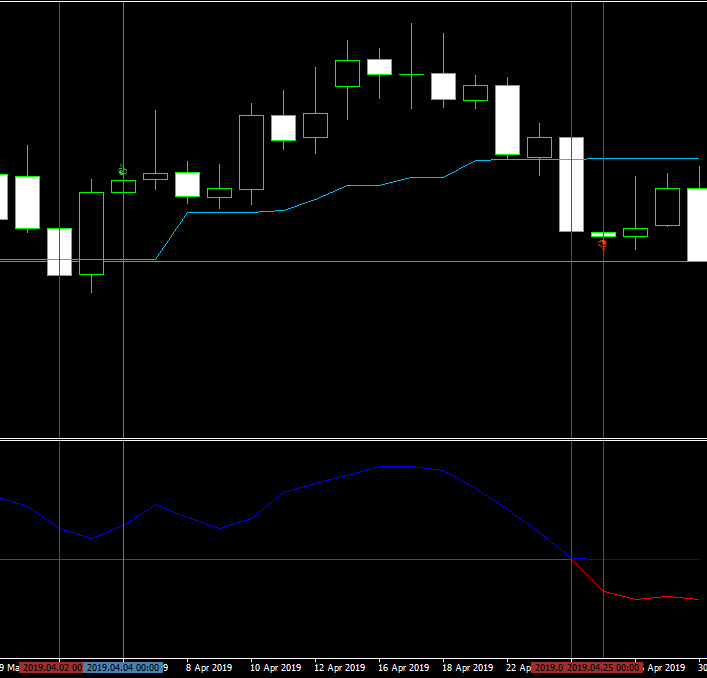707x678 pixels.
Task: Click the 10 Apr 2019 axis label
Action: coord(275,668)
